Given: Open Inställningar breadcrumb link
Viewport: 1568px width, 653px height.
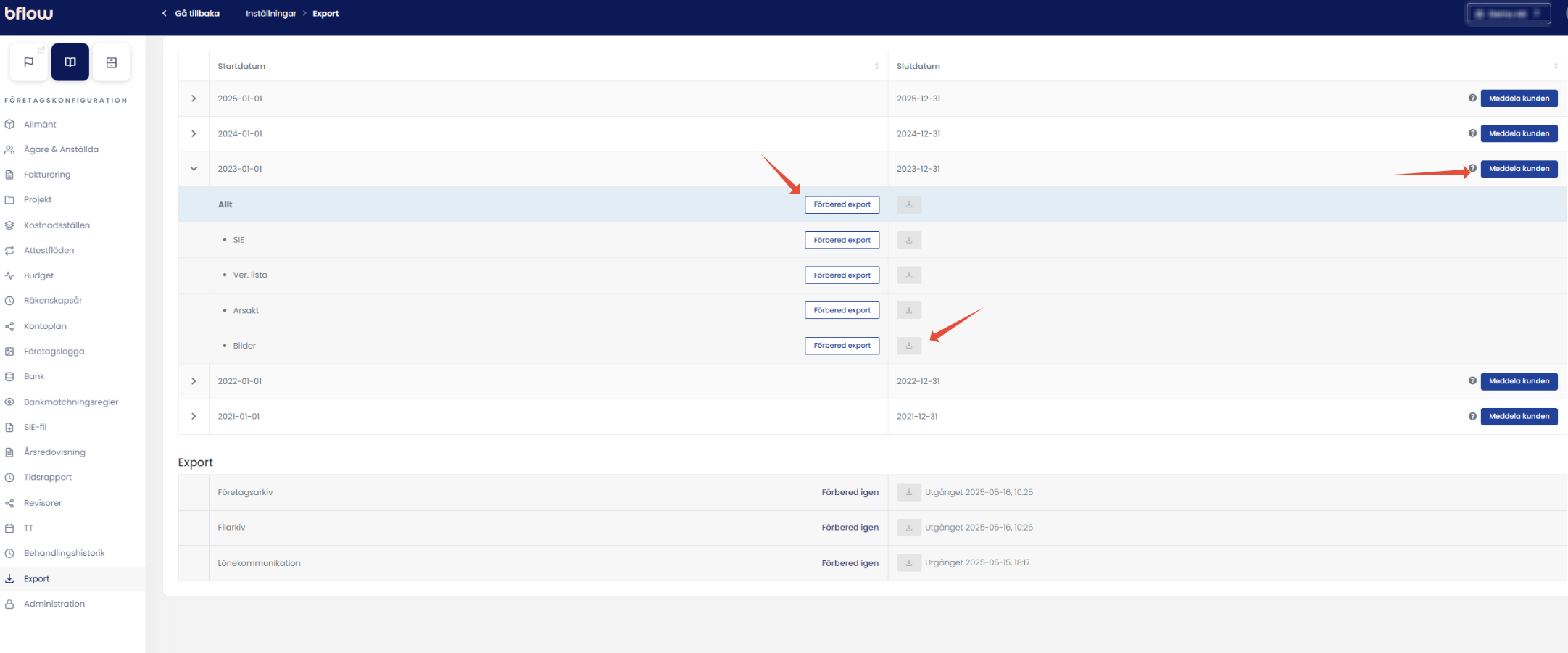Looking at the screenshot, I should pos(271,13).
